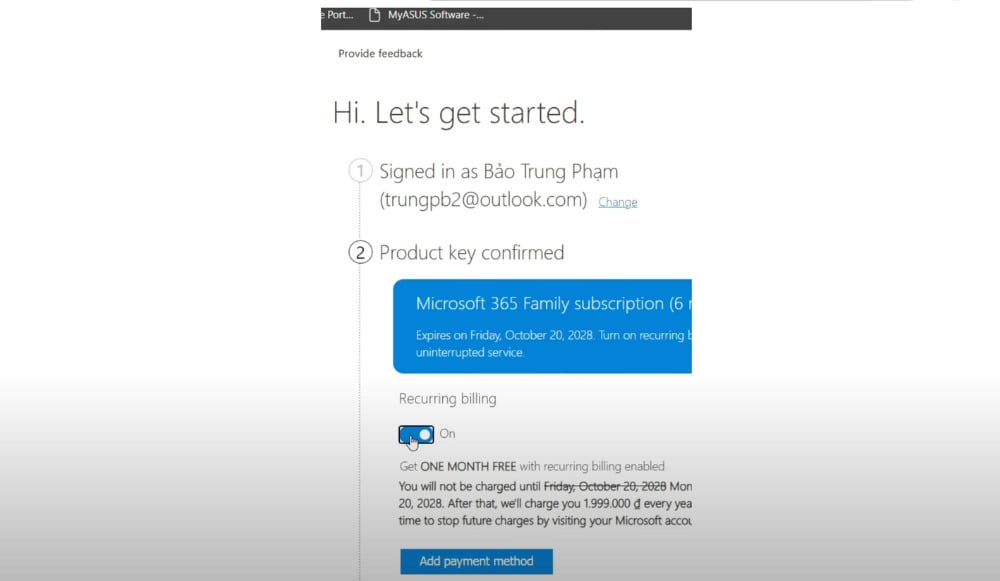Click Change link to switch account
The image size is (1000, 581).
[617, 202]
